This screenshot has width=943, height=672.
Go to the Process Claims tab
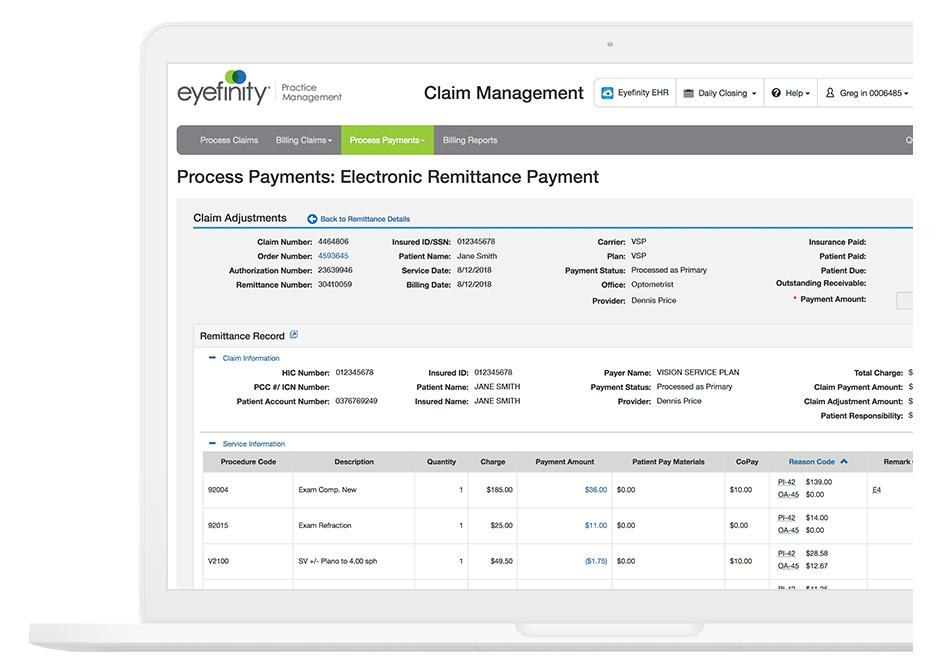point(229,140)
